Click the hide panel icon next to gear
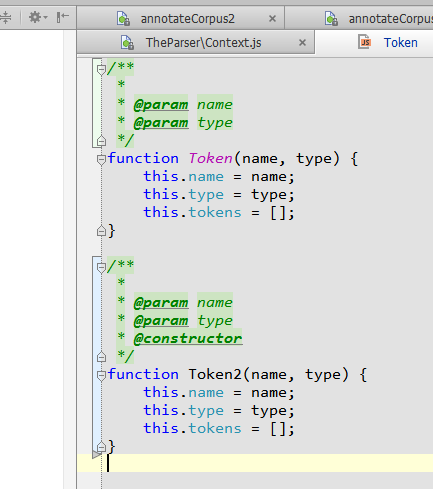 pos(62,17)
